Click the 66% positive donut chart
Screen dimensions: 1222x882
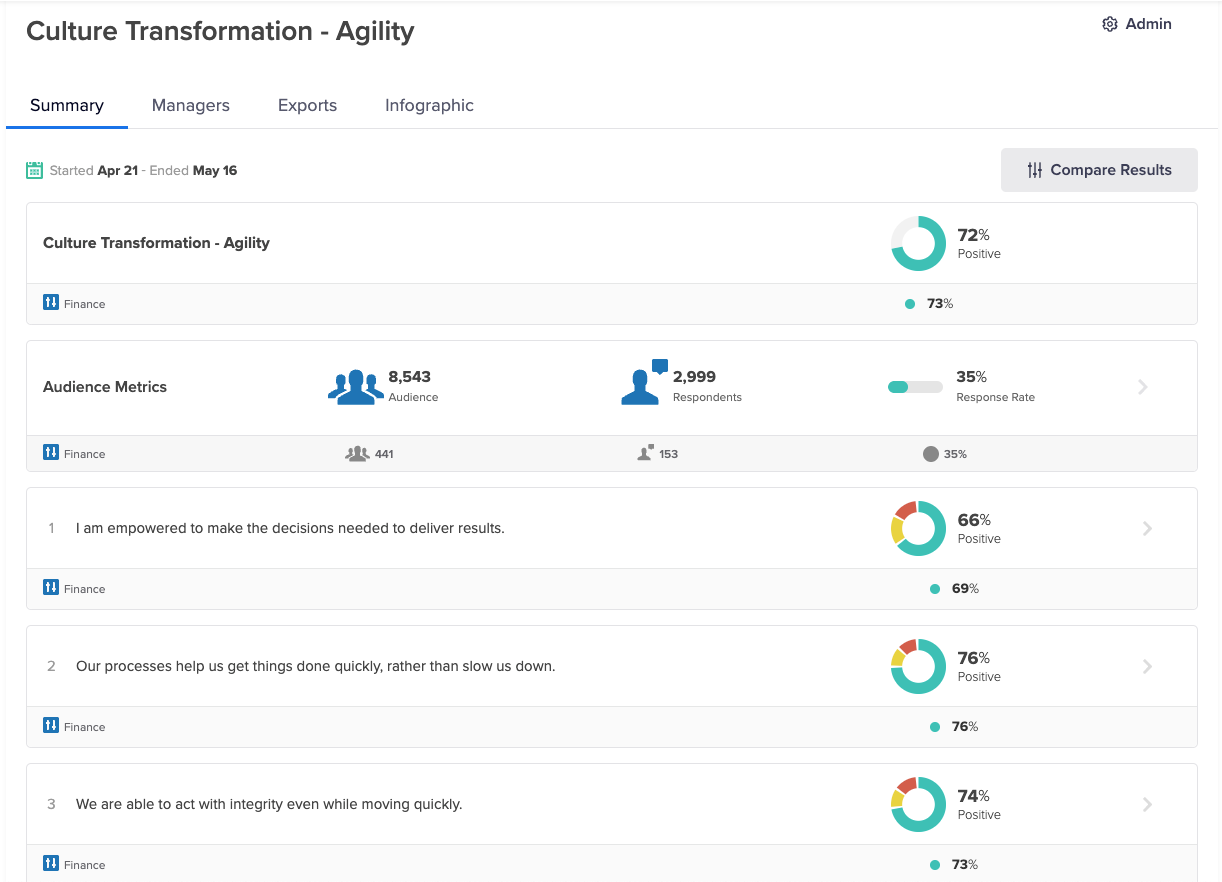[x=918, y=528]
